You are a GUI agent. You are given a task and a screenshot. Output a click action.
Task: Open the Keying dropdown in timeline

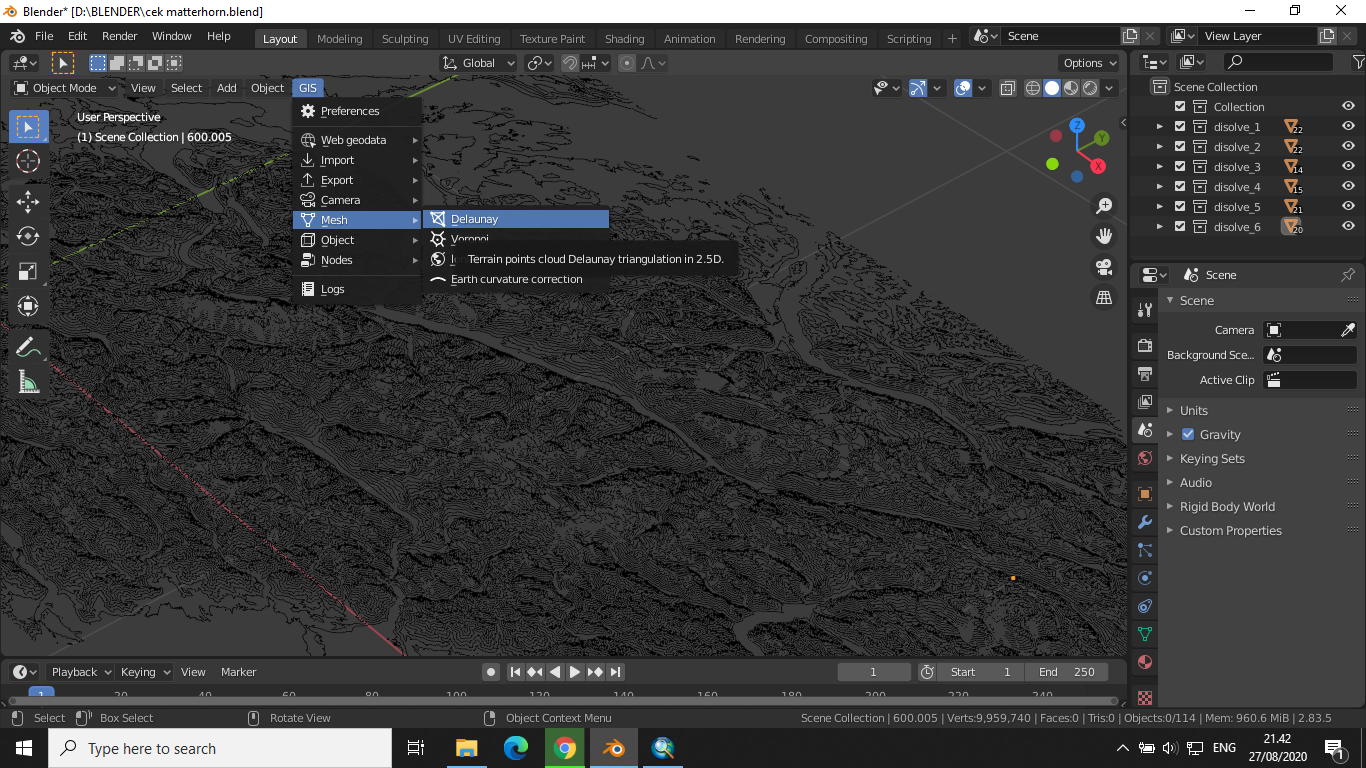point(145,672)
